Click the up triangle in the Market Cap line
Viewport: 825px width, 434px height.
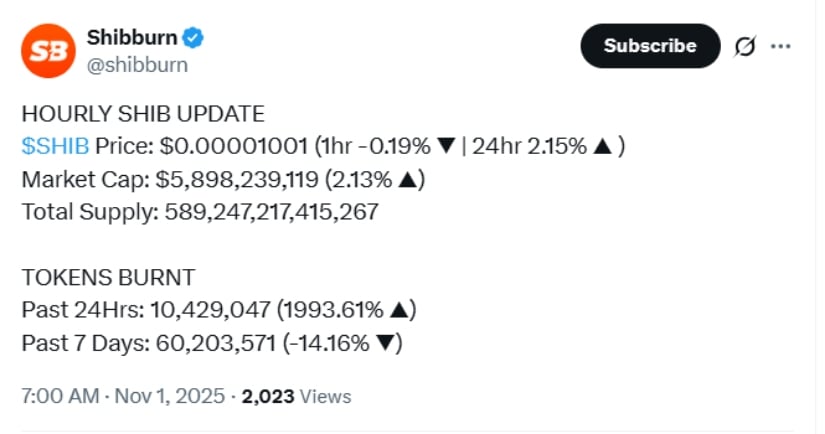[408, 180]
